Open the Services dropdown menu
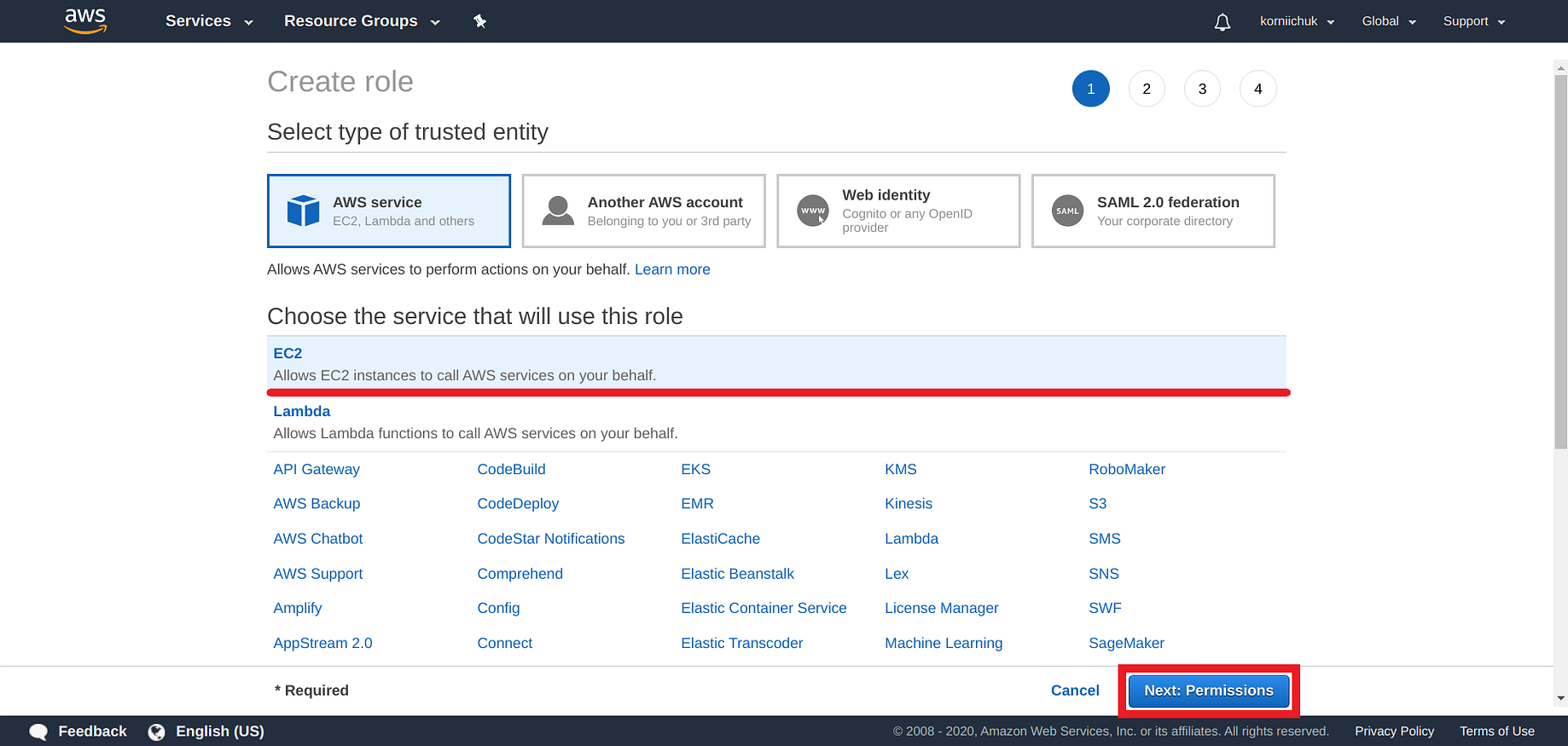Viewport: 1568px width, 746px height. [209, 21]
